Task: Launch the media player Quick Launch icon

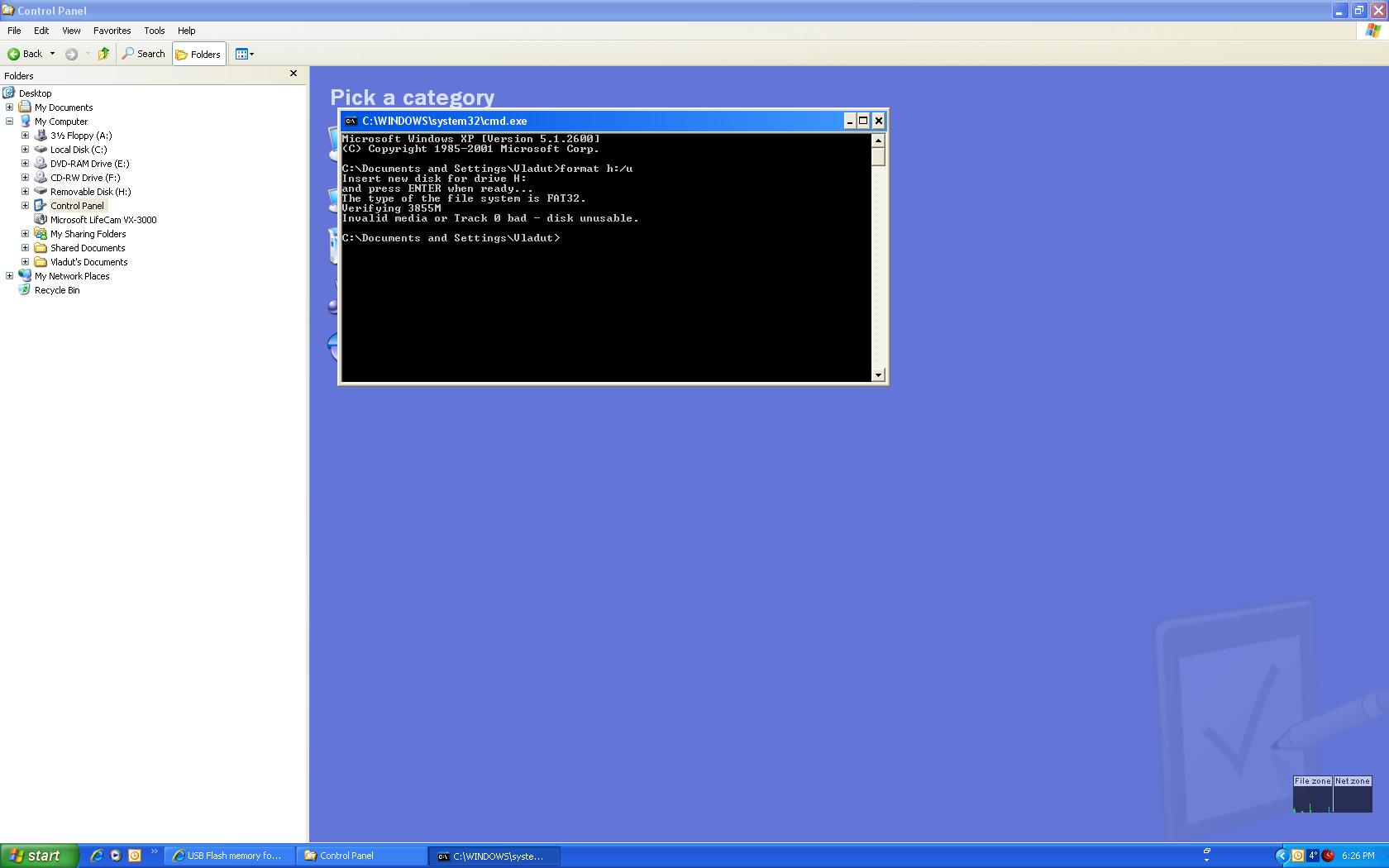Action: pos(116,856)
